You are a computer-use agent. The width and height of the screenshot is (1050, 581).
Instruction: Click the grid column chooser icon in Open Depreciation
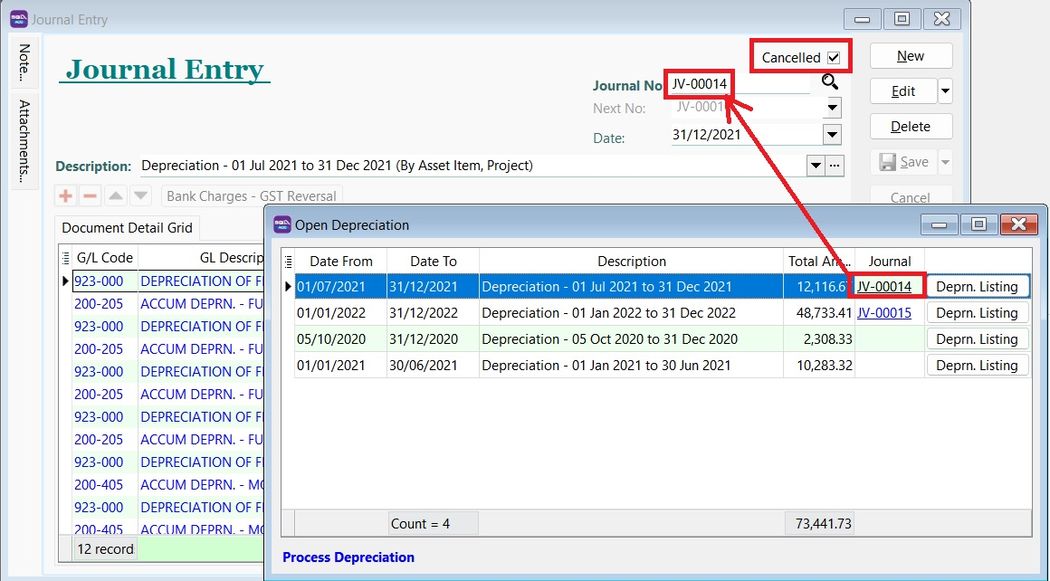[289, 261]
